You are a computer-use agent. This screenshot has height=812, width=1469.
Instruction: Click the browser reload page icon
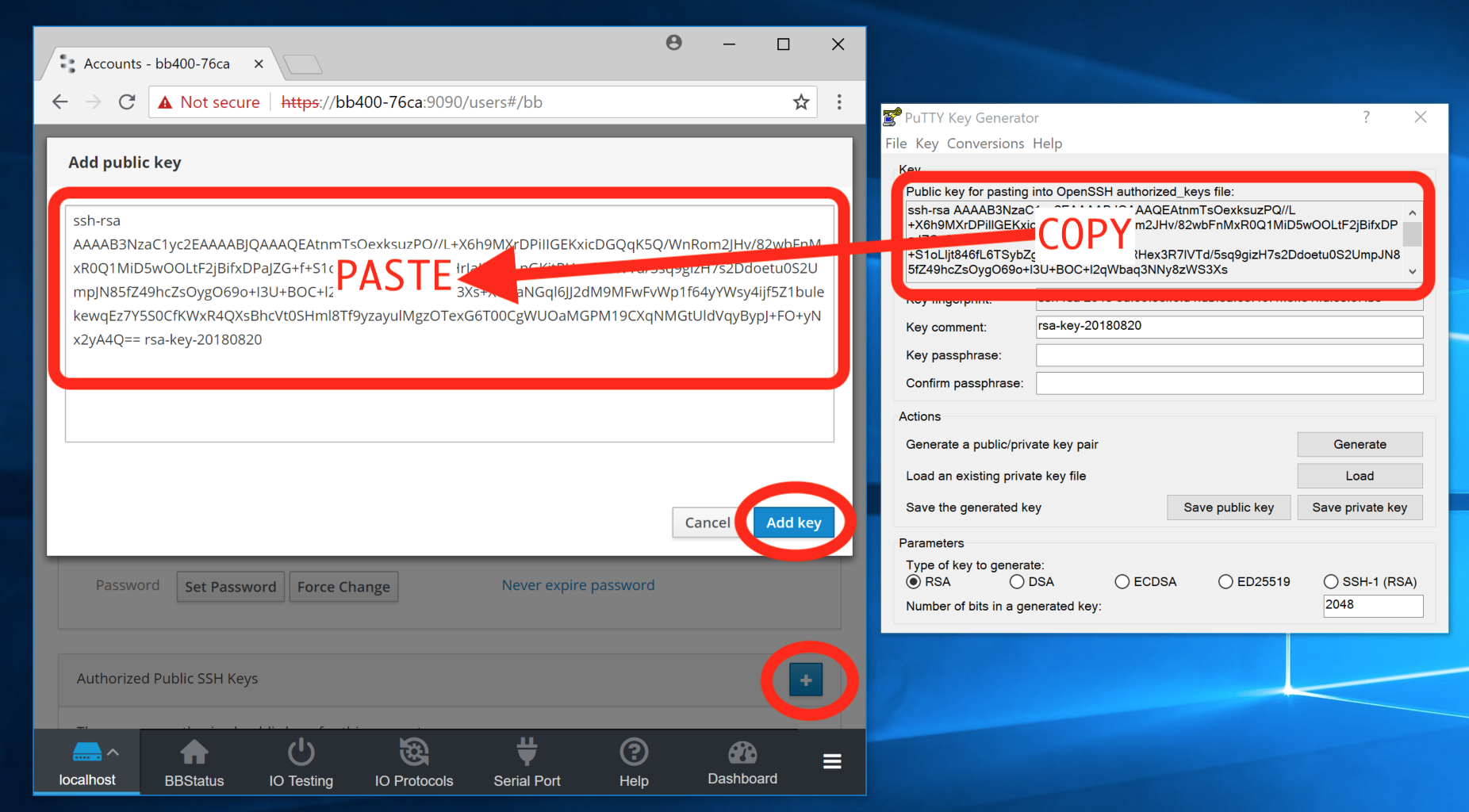(127, 102)
